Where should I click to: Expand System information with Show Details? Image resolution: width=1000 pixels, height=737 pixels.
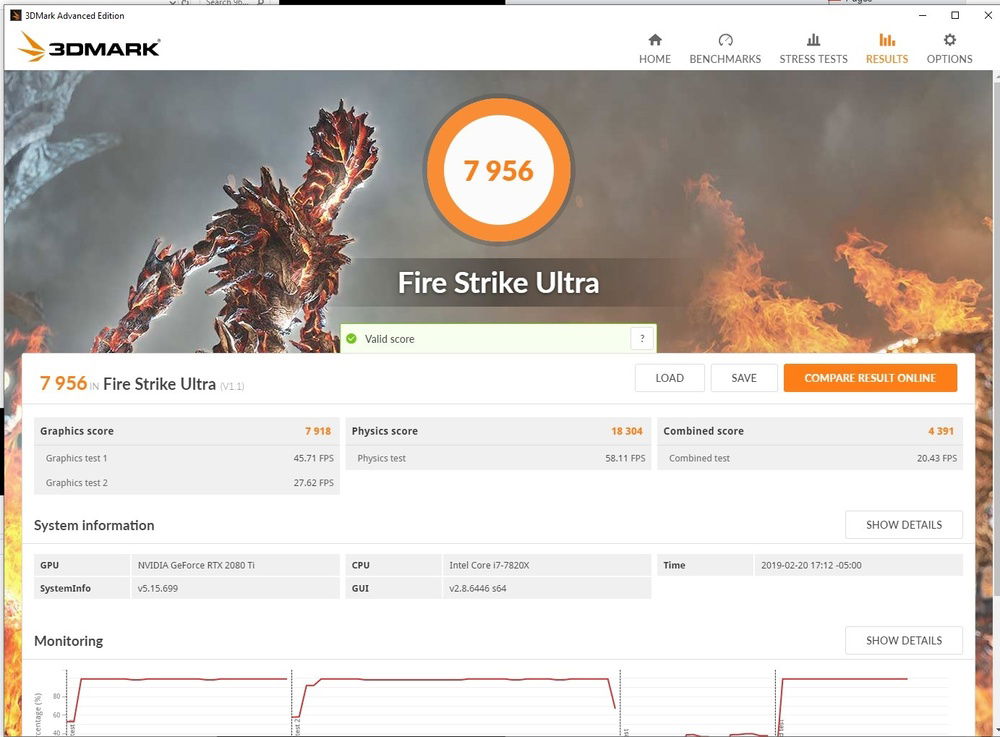(x=903, y=525)
